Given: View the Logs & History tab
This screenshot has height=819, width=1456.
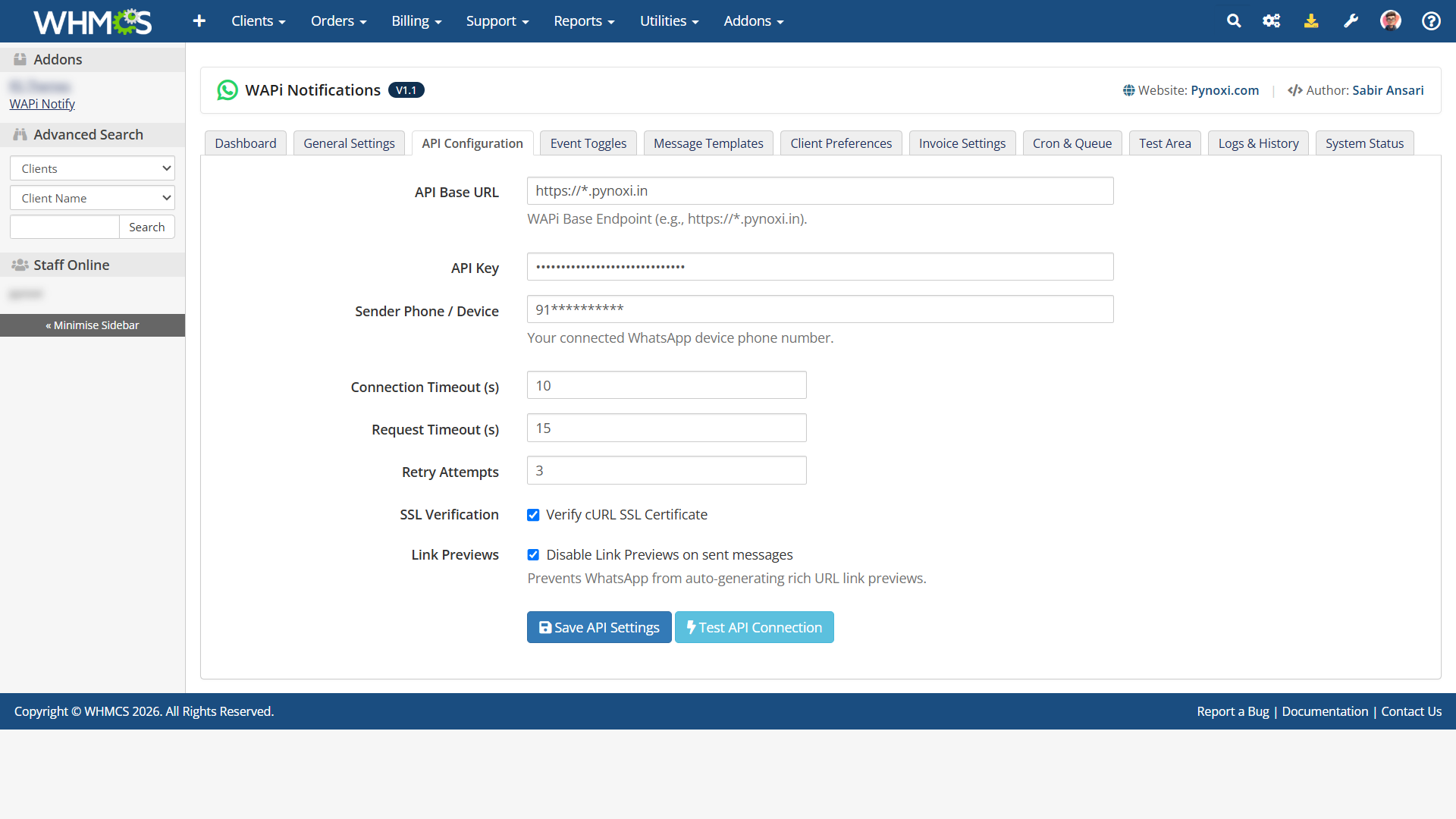Looking at the screenshot, I should 1258,143.
